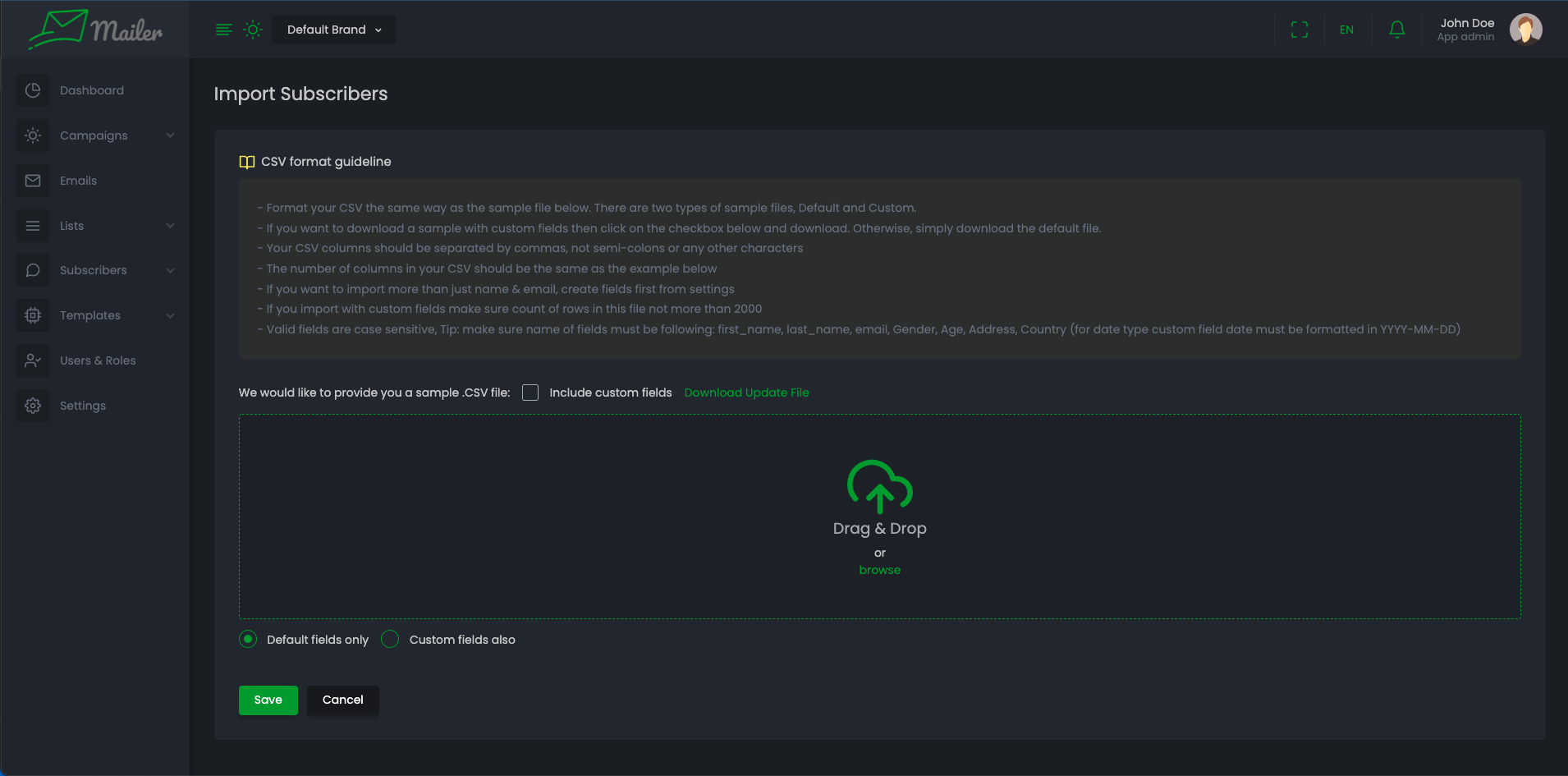Click the John Doe avatar
This screenshot has height=776, width=1568.
(x=1525, y=30)
